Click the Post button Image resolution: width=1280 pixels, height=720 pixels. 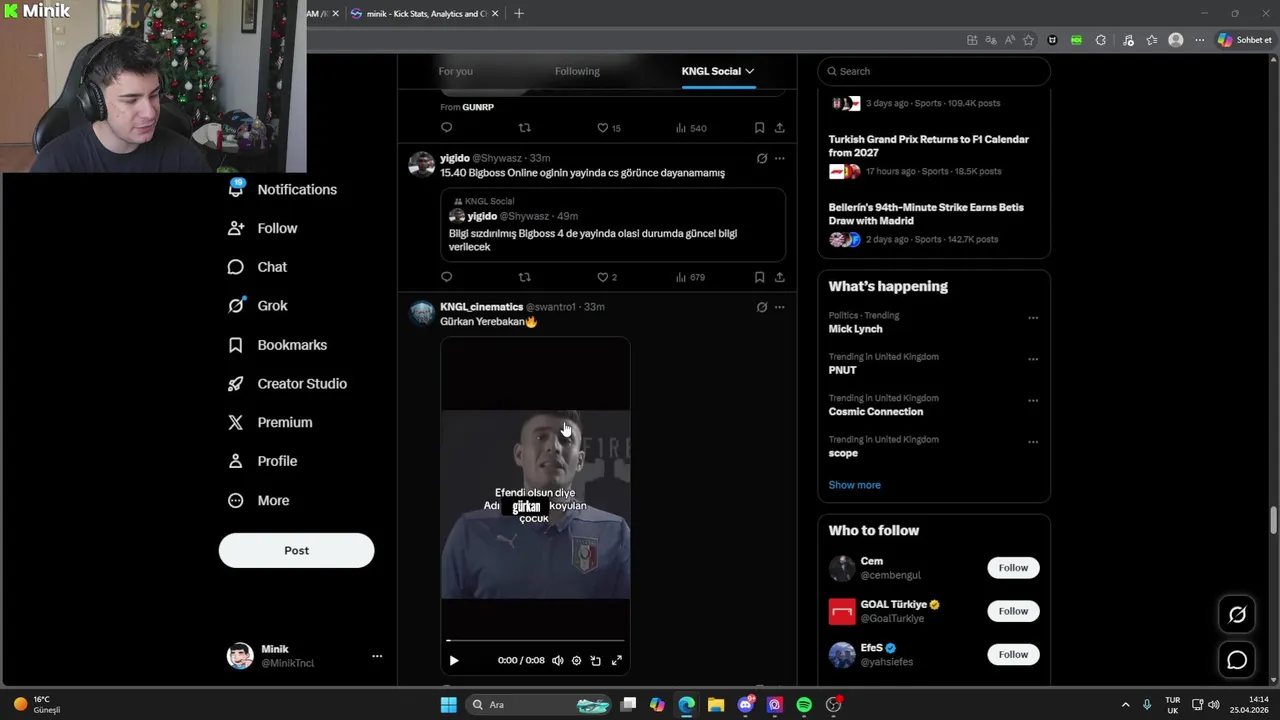[x=296, y=551]
